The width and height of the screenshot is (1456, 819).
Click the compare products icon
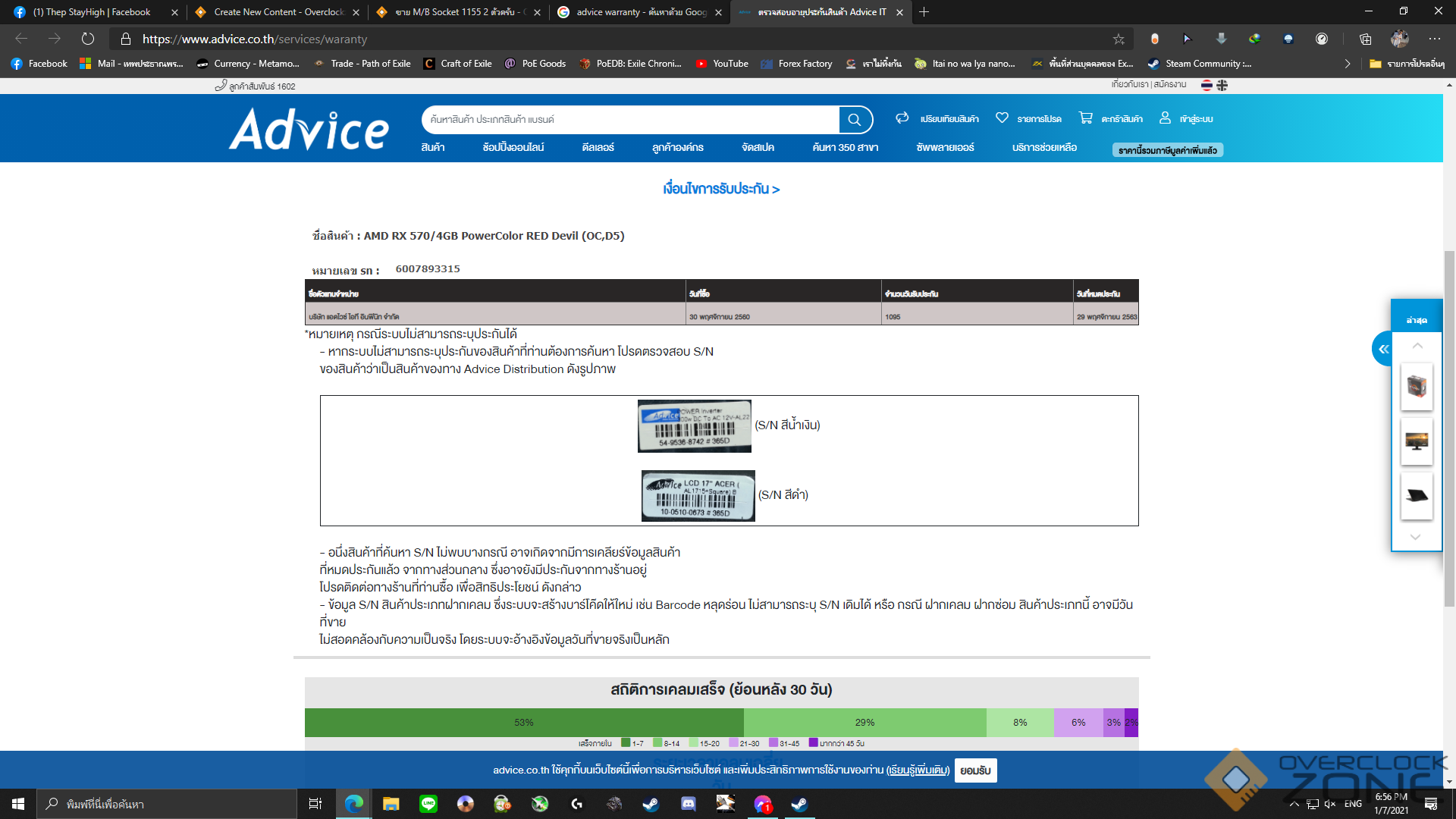pos(902,118)
